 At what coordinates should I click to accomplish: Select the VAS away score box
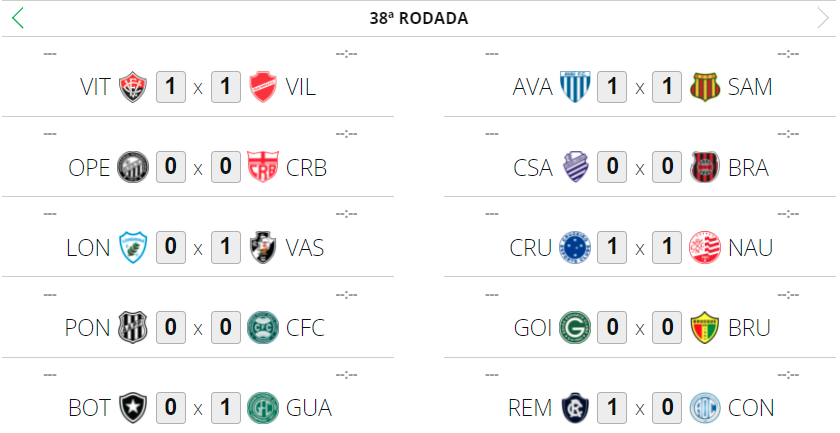[226, 247]
